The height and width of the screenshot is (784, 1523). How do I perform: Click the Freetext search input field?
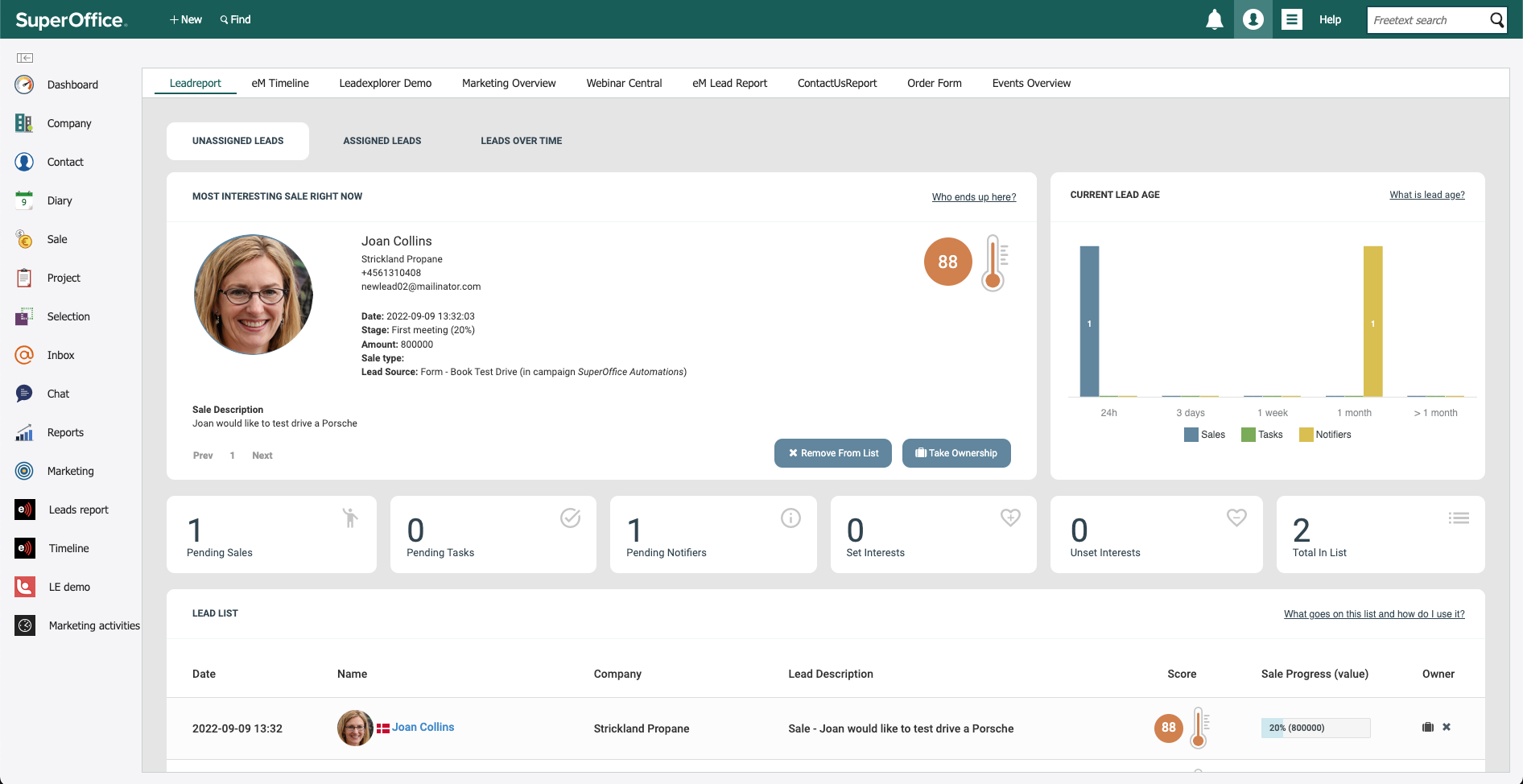click(1427, 20)
